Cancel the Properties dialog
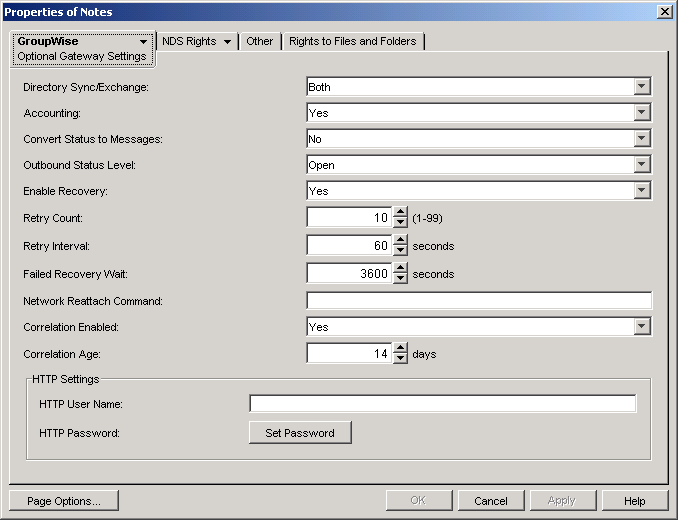This screenshot has height=520, width=678. pyautogui.click(x=491, y=501)
